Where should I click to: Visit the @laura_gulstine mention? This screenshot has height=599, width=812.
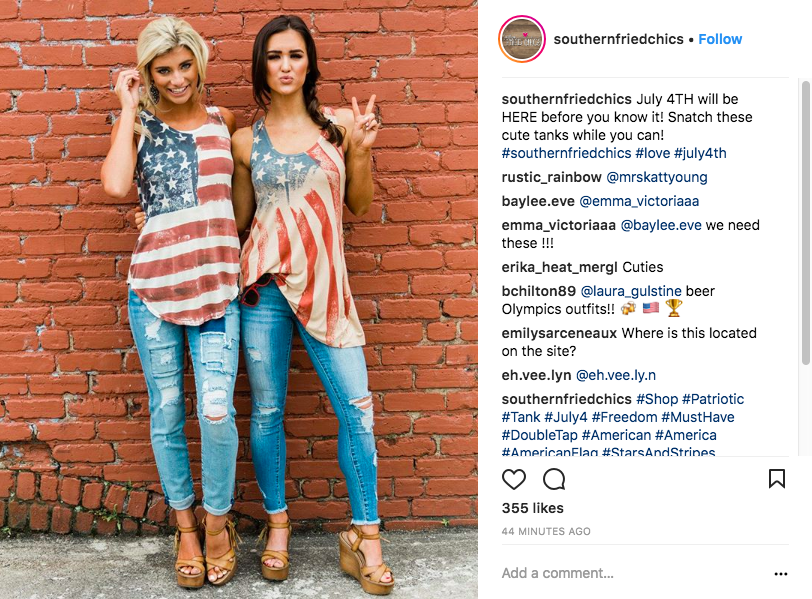point(631,291)
